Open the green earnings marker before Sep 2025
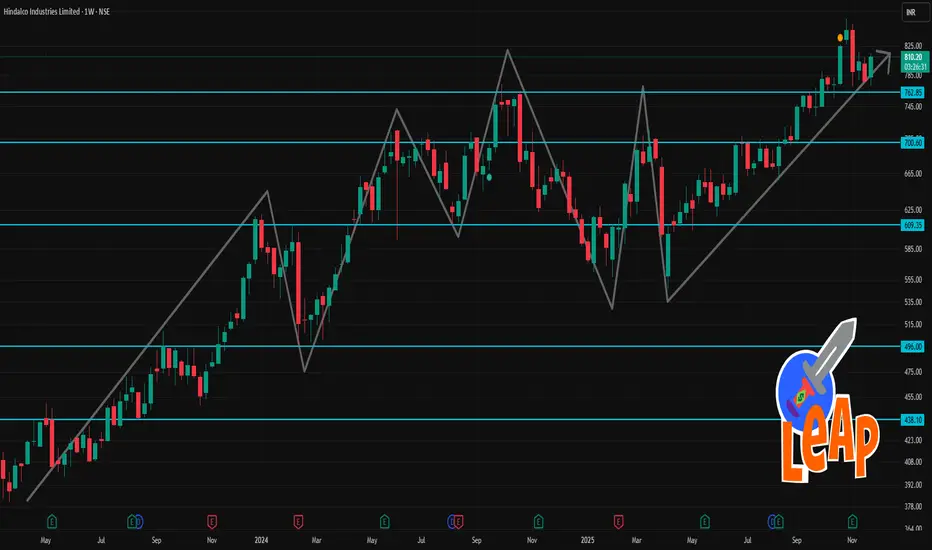 pyautogui.click(x=779, y=522)
